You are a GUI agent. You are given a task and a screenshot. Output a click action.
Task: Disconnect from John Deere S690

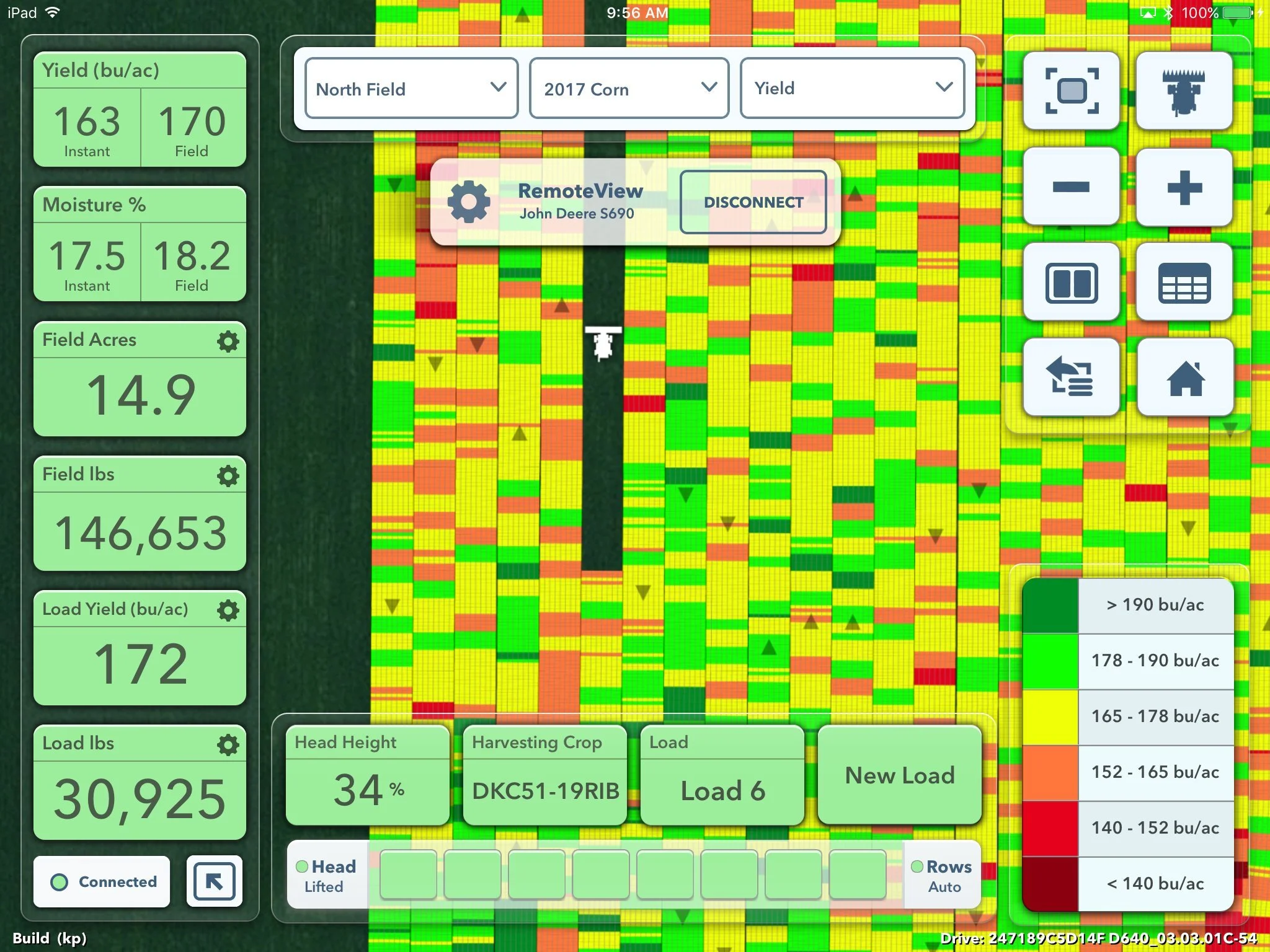(x=754, y=202)
